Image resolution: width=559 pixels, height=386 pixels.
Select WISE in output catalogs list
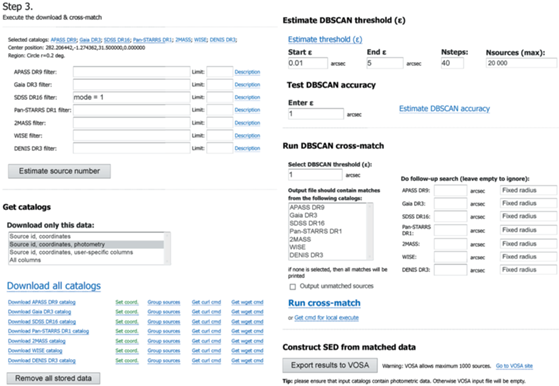327,247
